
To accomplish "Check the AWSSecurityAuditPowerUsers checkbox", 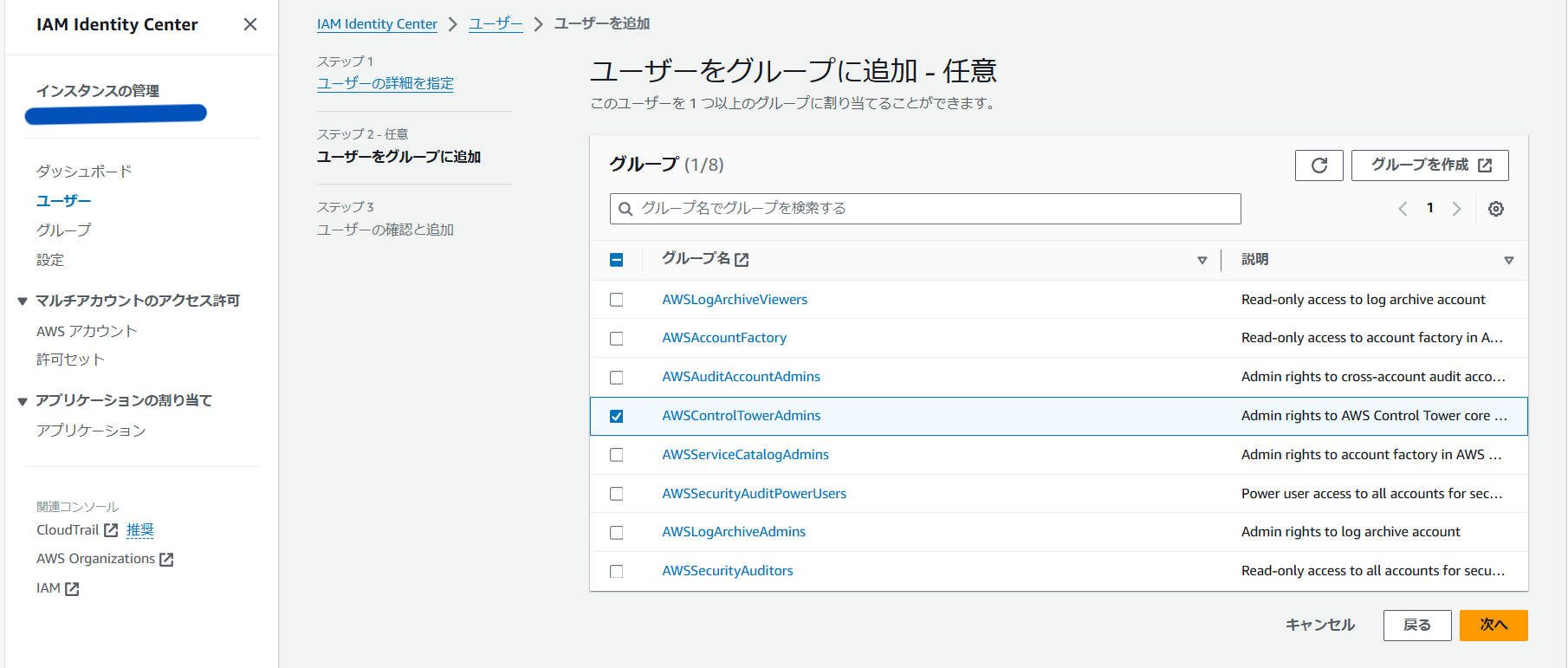I will 616,494.
